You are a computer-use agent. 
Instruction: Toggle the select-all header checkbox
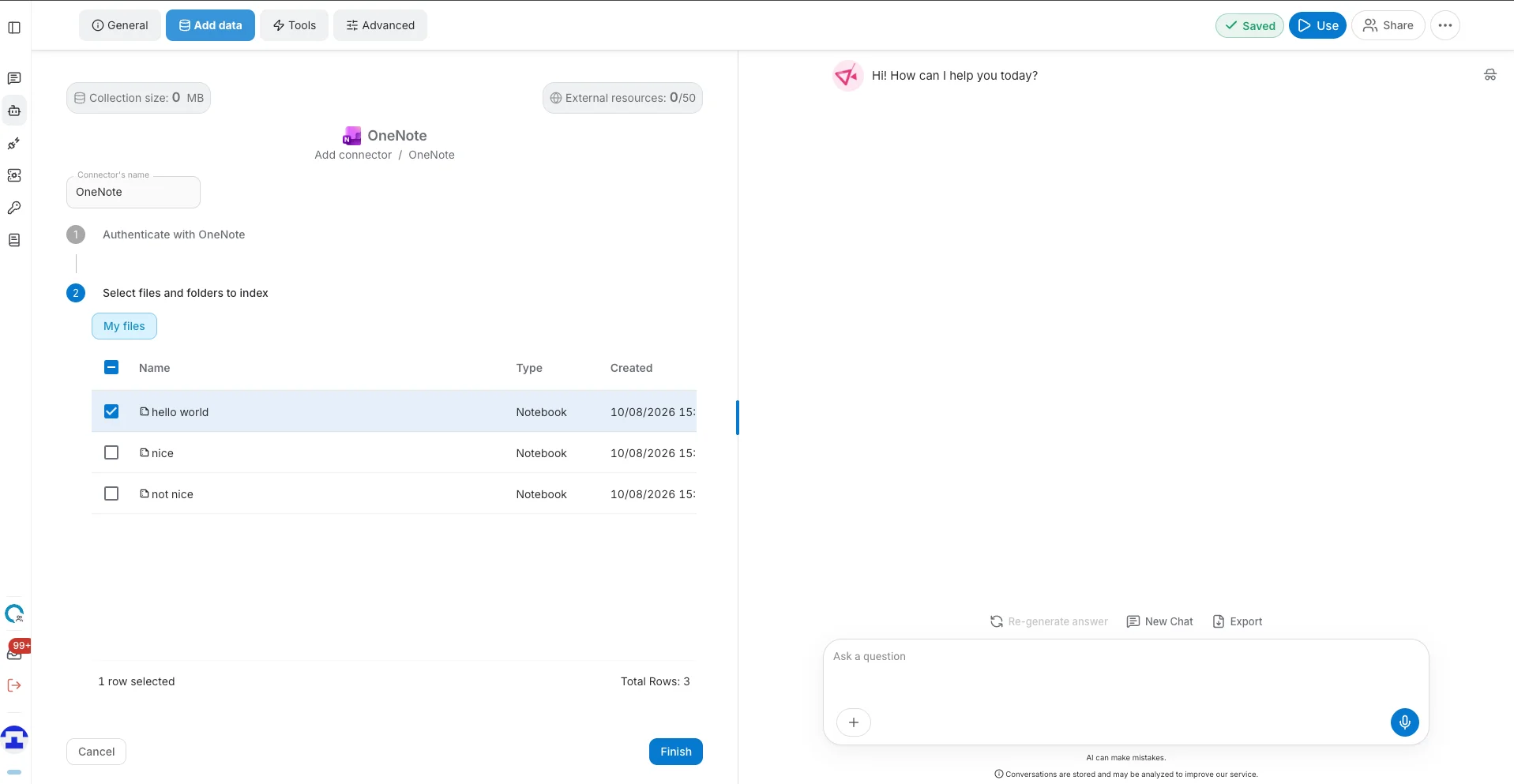tap(111, 367)
